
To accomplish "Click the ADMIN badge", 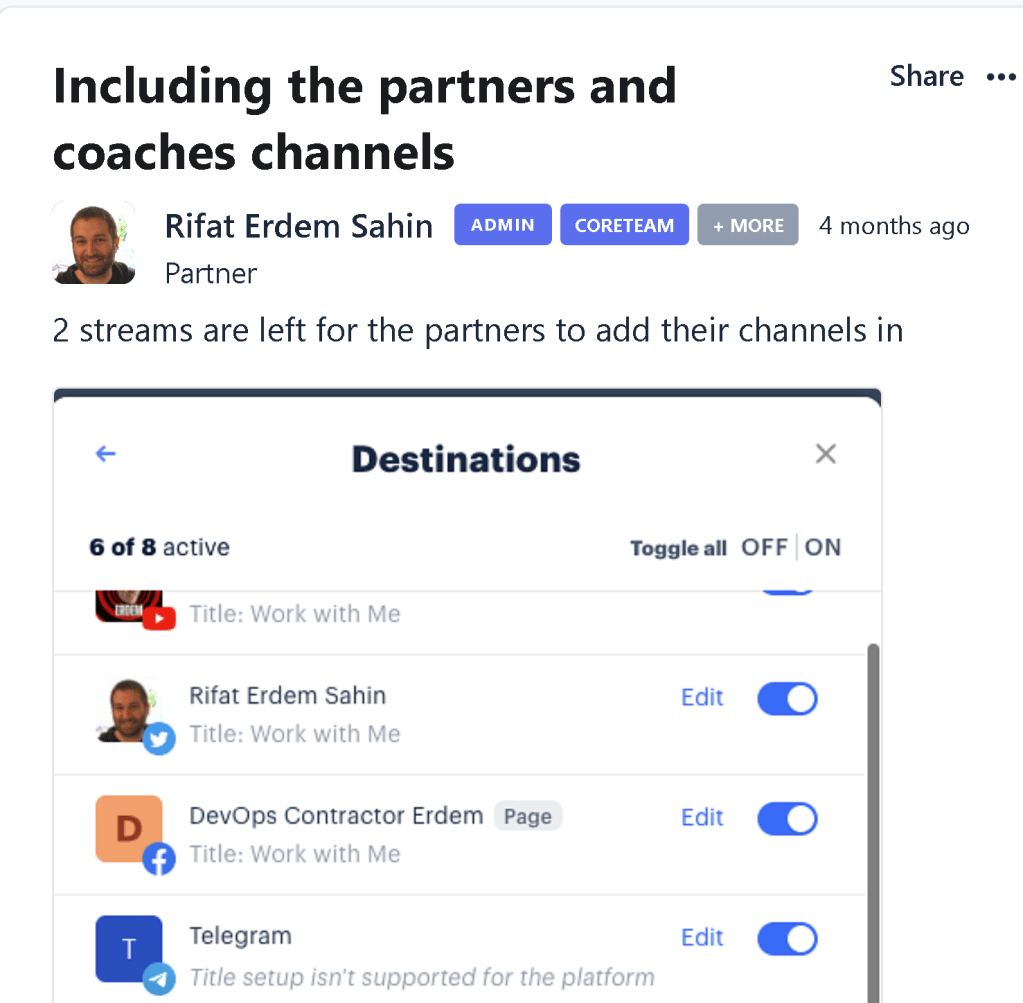I will [x=502, y=224].
